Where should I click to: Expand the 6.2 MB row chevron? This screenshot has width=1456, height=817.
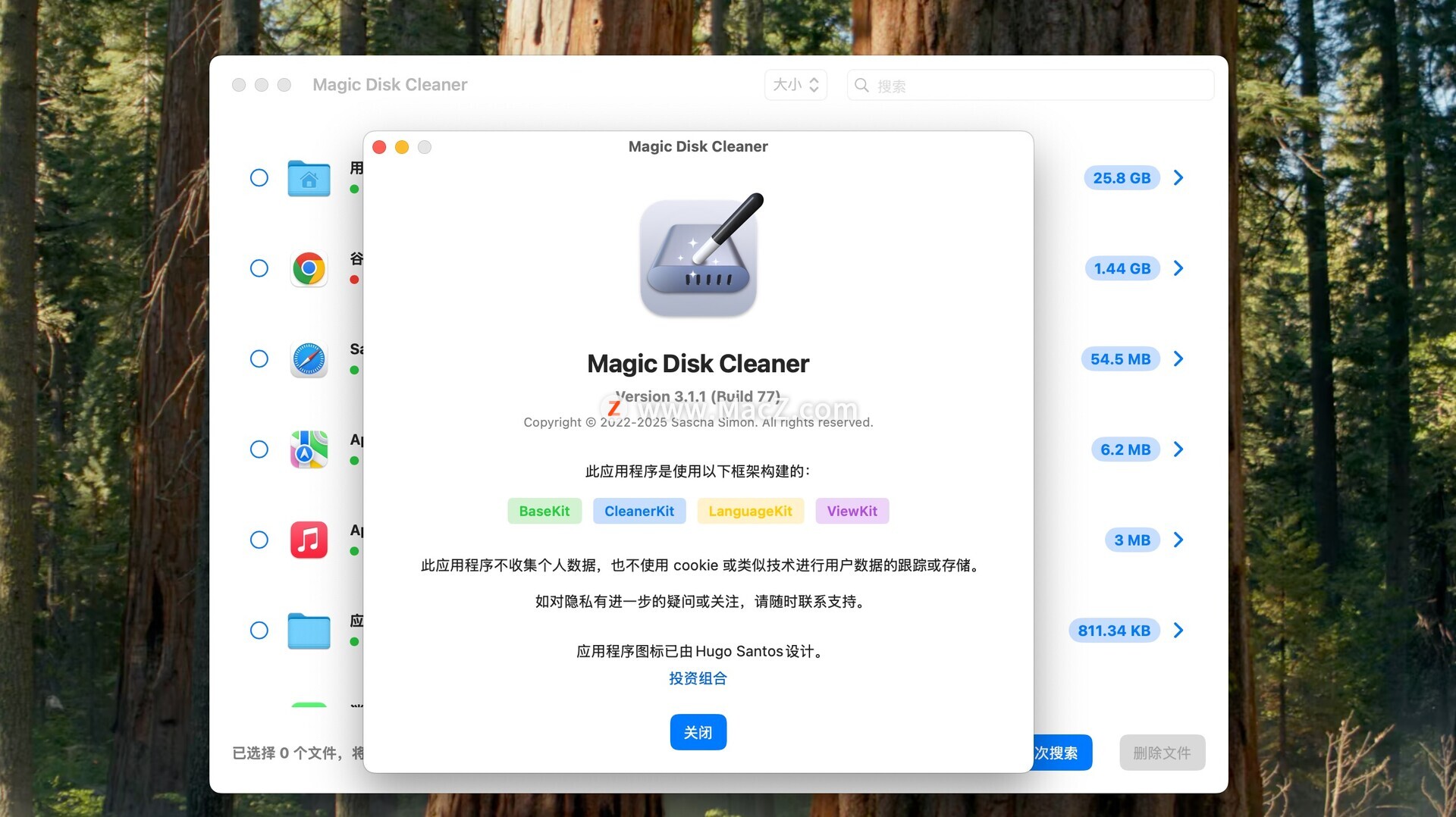pyautogui.click(x=1178, y=449)
